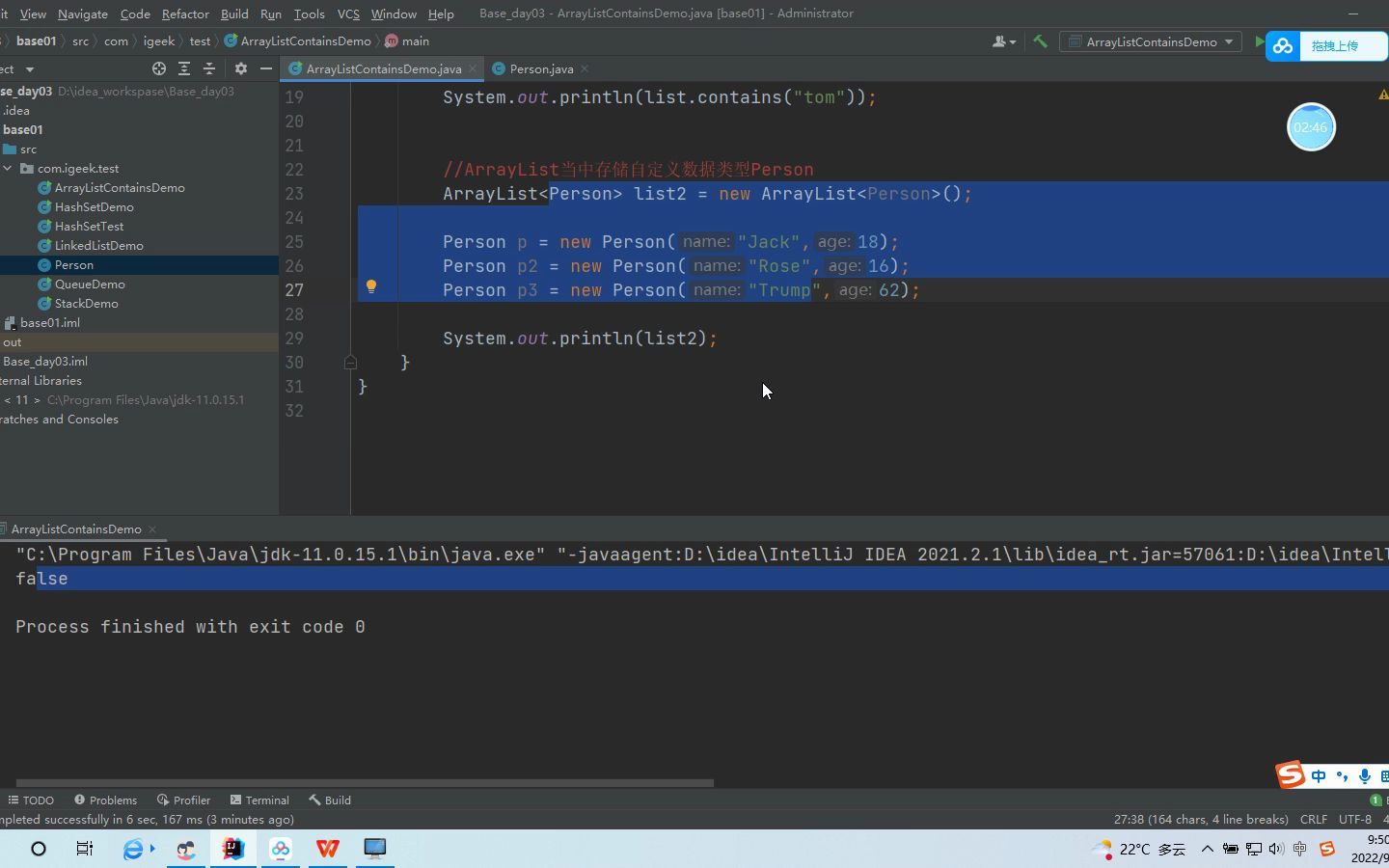Click the UTF-8 encoding widget

(x=1355, y=820)
